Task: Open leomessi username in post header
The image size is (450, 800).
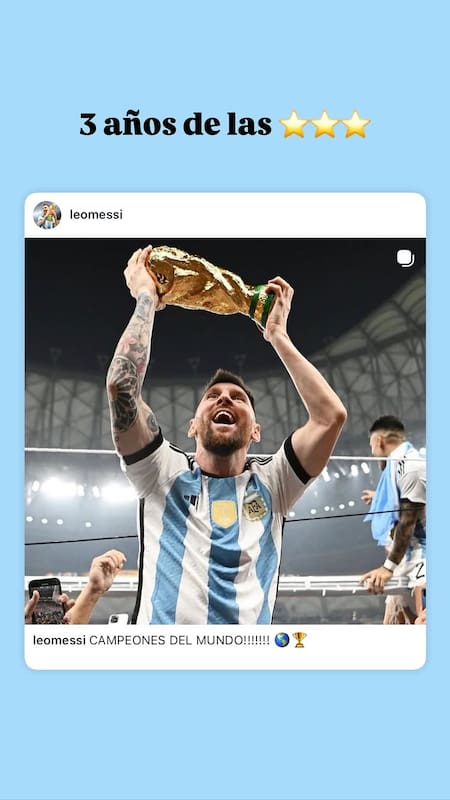Action: point(96,215)
